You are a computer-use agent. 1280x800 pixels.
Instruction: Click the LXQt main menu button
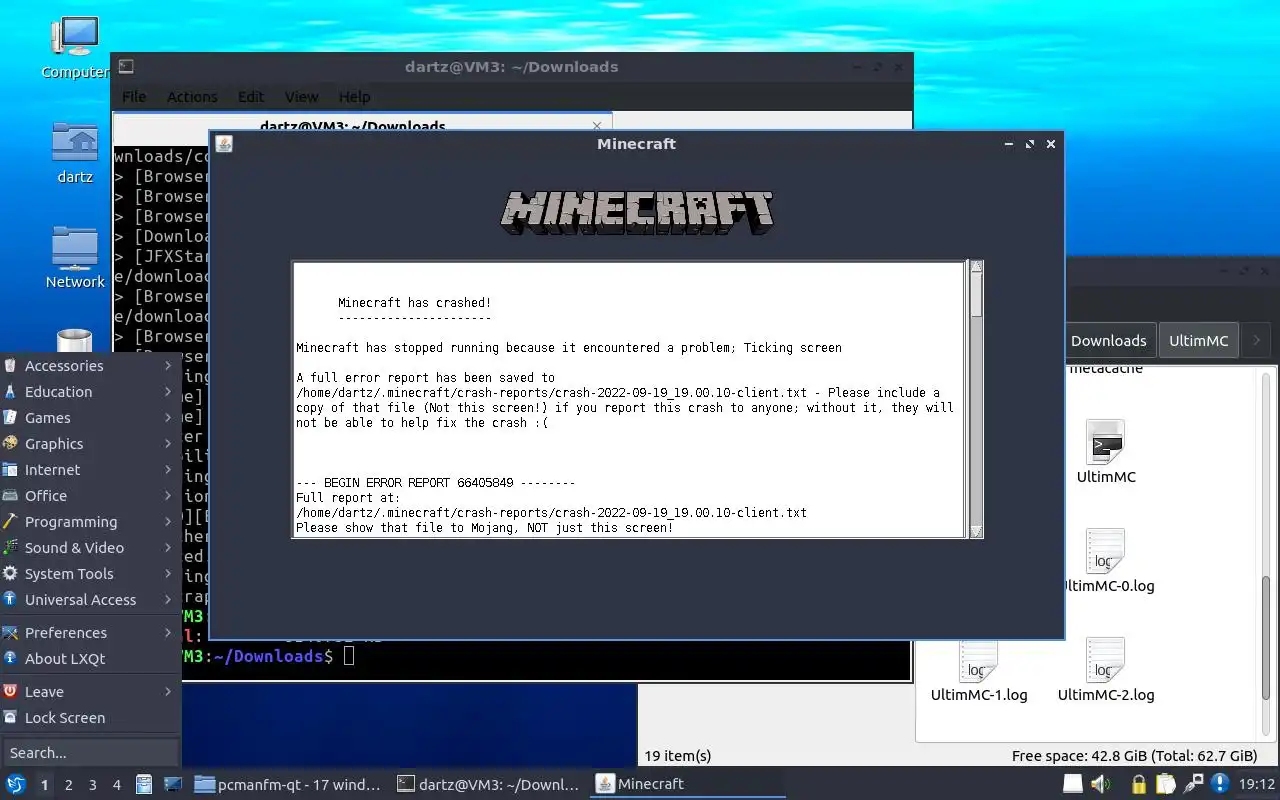(16, 784)
